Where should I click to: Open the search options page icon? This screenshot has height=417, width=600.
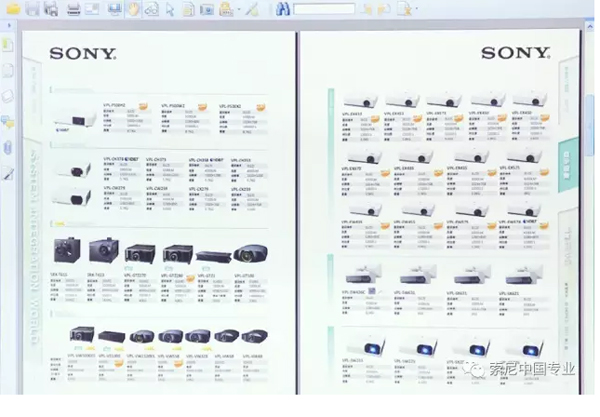(404, 9)
